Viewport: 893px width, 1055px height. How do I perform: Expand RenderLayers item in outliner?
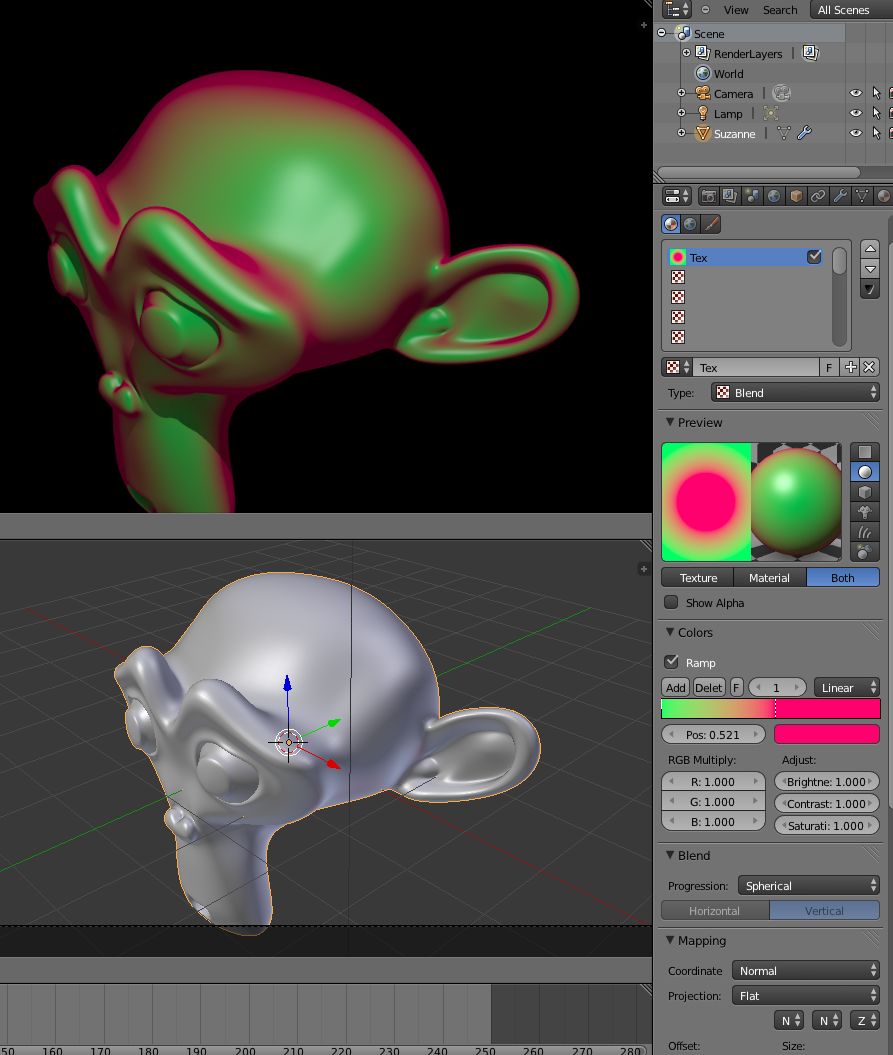(686, 52)
